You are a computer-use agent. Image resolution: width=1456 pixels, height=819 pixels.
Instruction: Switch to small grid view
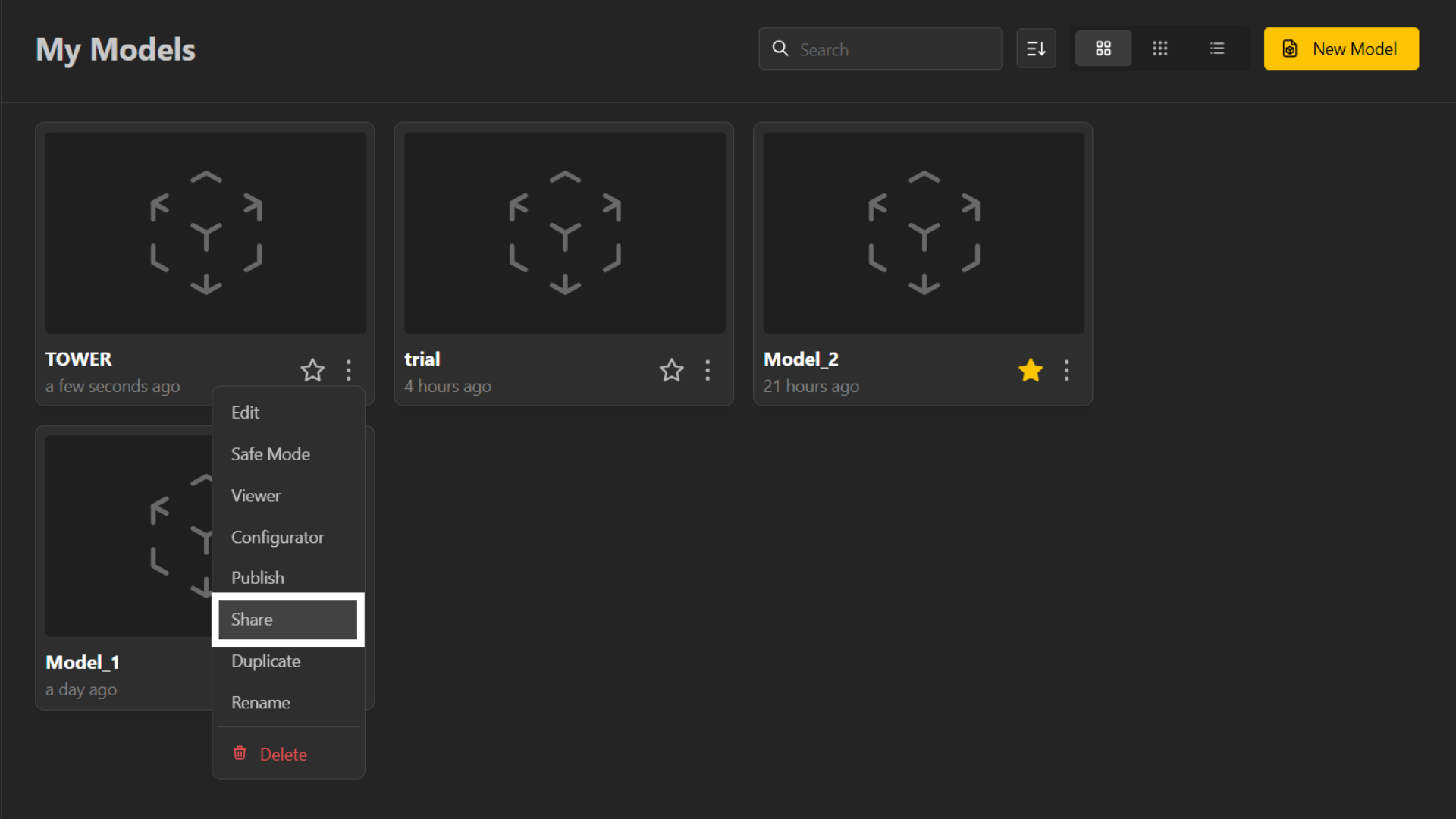1160,49
